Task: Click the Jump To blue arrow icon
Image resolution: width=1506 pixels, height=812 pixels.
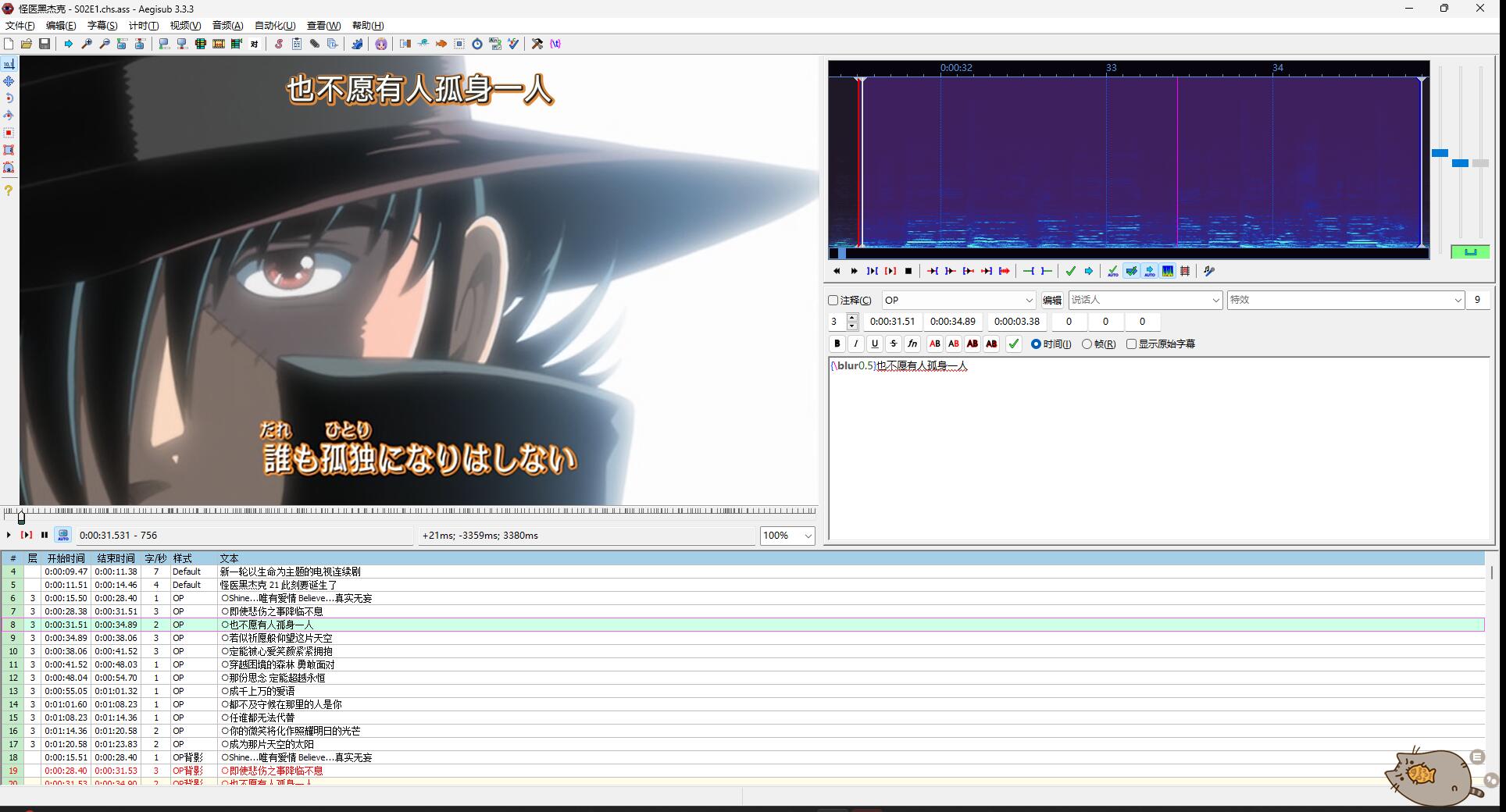Action: [69, 44]
